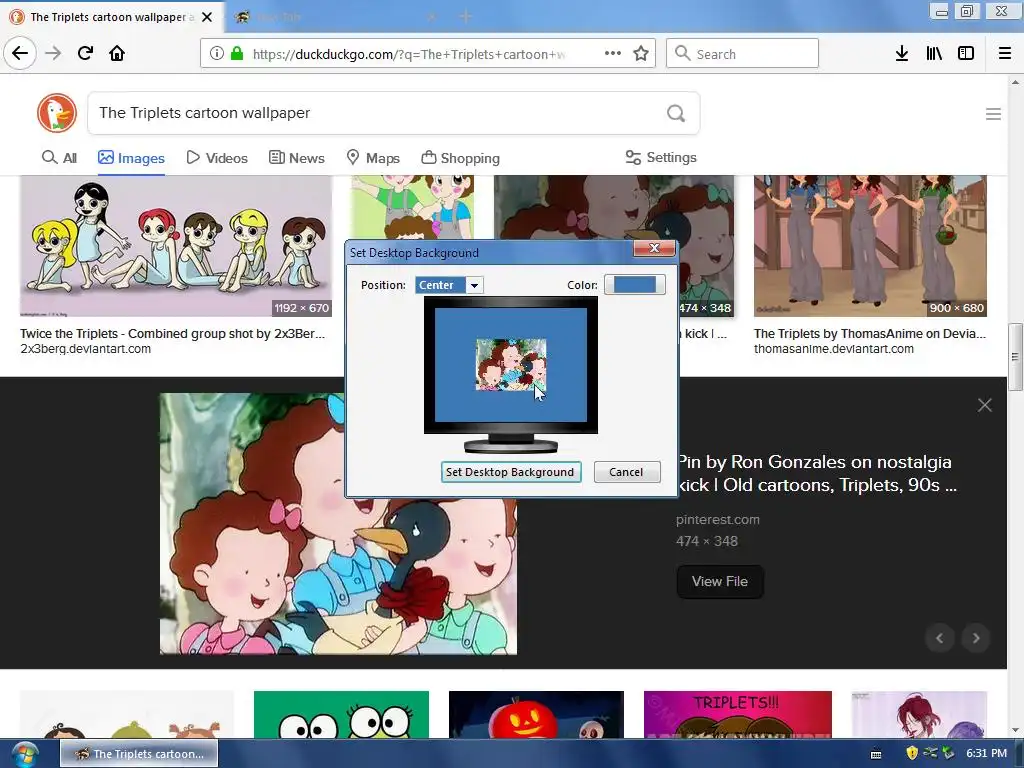Click the large Triplets preview image

coord(338,524)
